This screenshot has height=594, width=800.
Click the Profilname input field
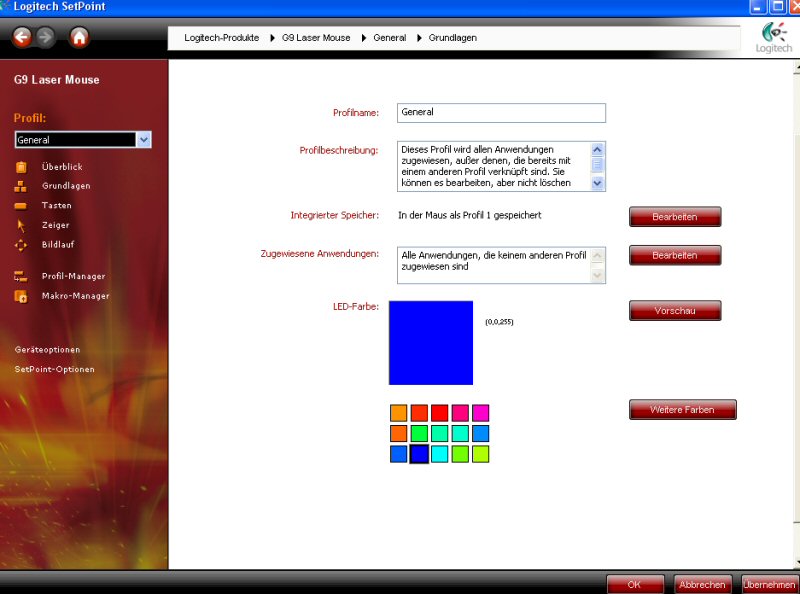[501, 113]
